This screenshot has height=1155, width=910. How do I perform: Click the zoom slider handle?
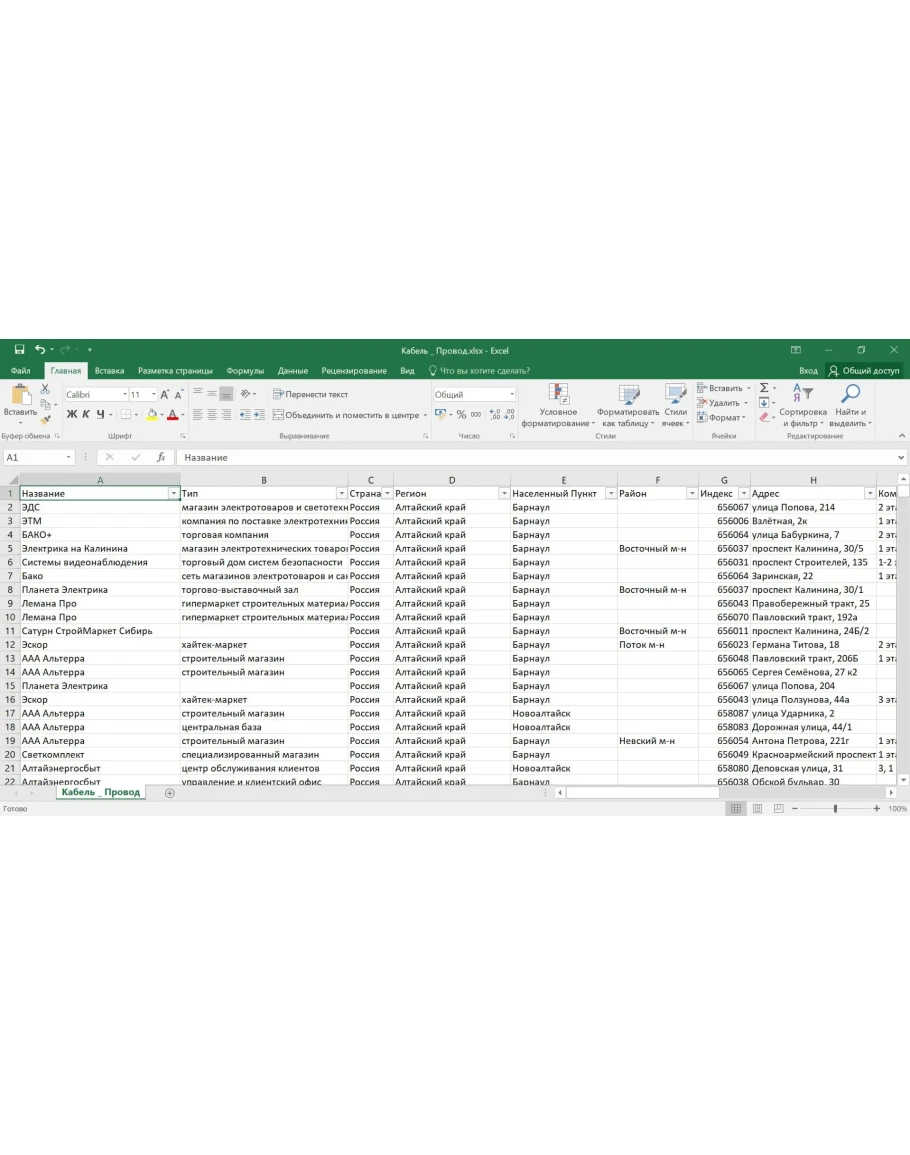[x=835, y=809]
